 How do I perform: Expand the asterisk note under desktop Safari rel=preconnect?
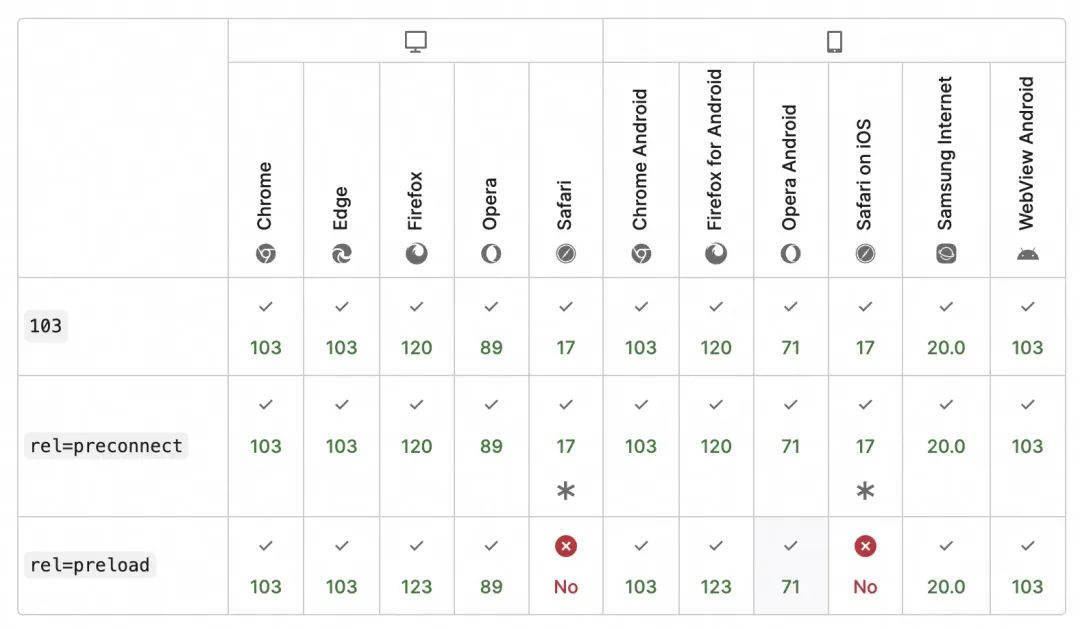pyautogui.click(x=566, y=491)
